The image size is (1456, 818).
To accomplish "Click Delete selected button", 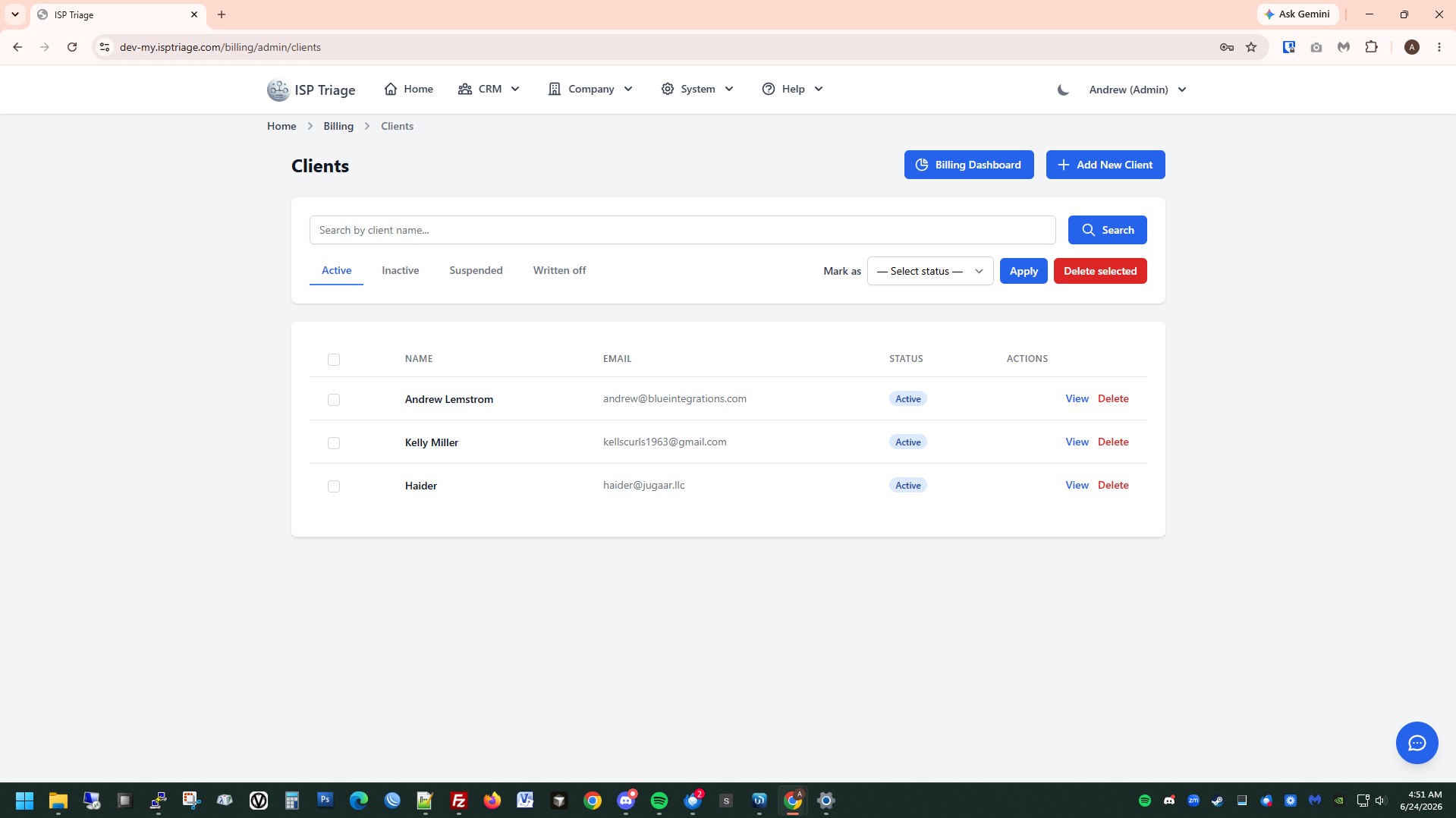I will (1100, 272).
